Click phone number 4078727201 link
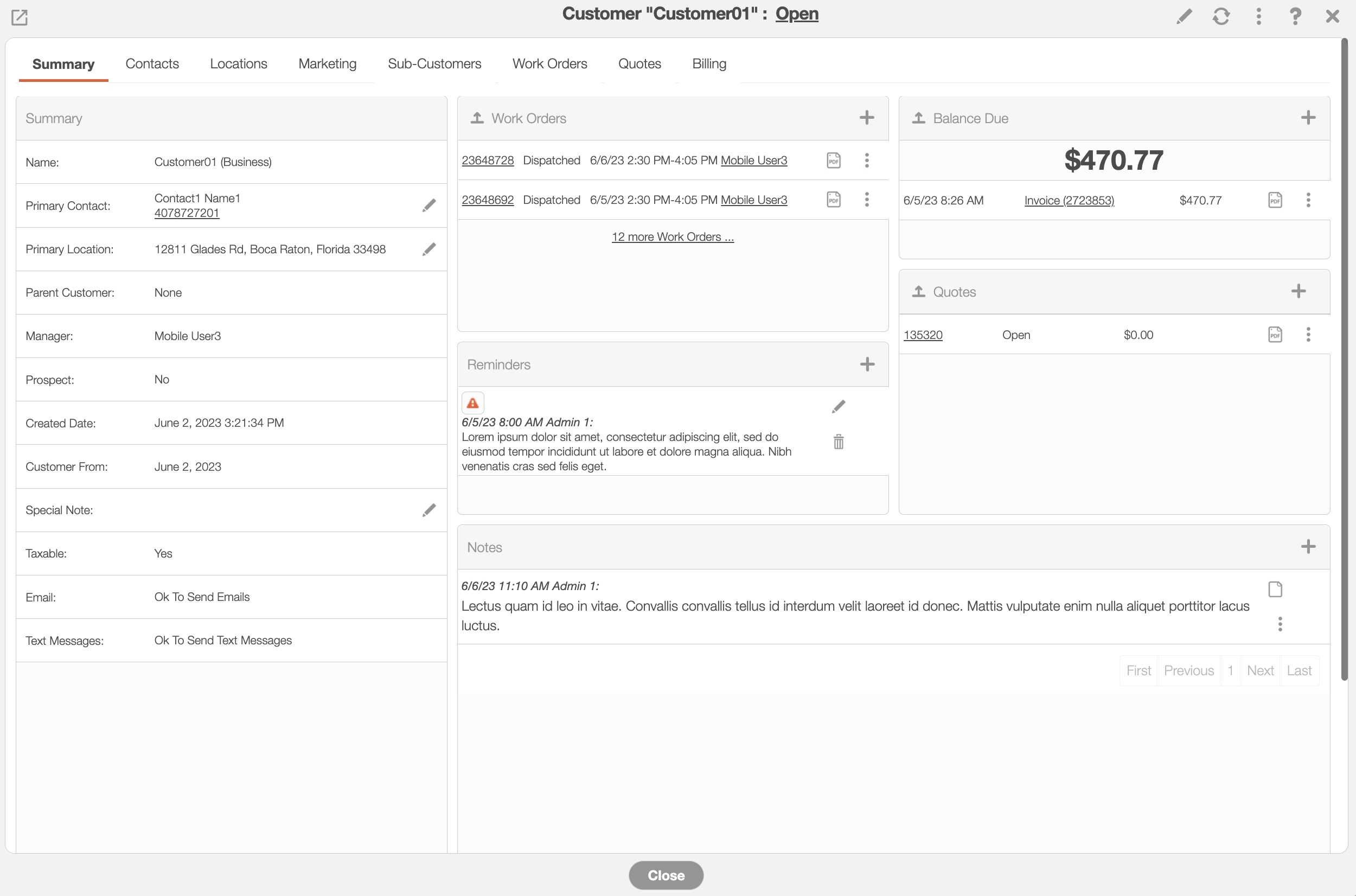1356x896 pixels. click(186, 213)
